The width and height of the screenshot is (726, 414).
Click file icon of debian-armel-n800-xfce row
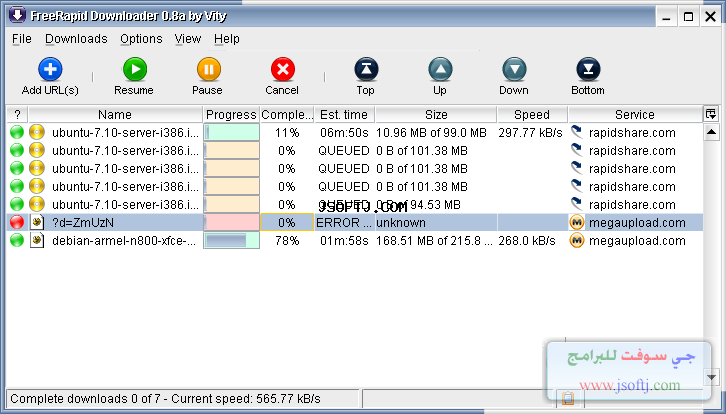click(x=37, y=240)
